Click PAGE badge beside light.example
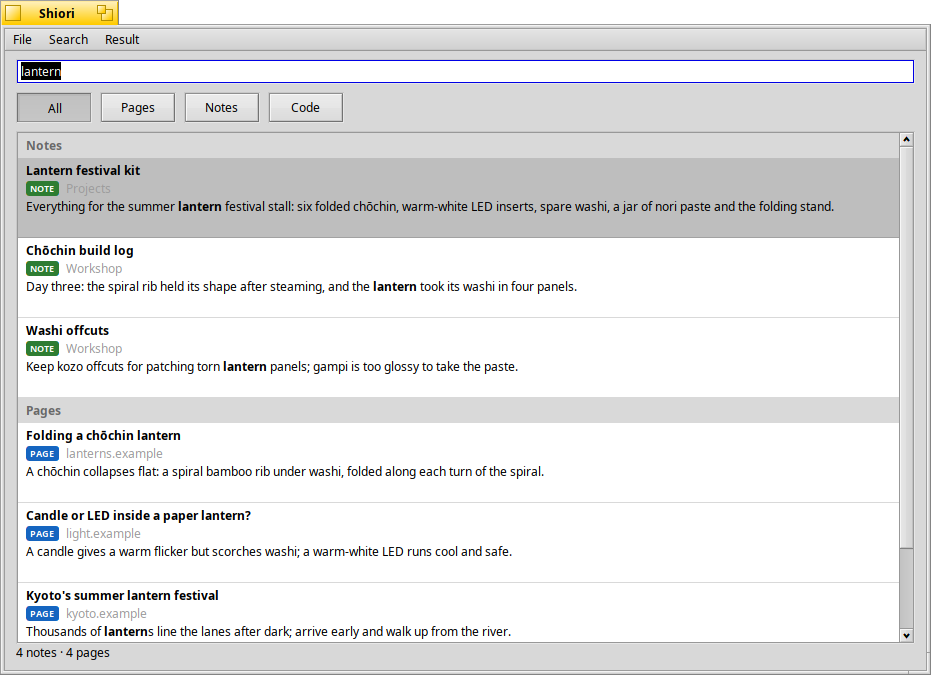 click(42, 534)
